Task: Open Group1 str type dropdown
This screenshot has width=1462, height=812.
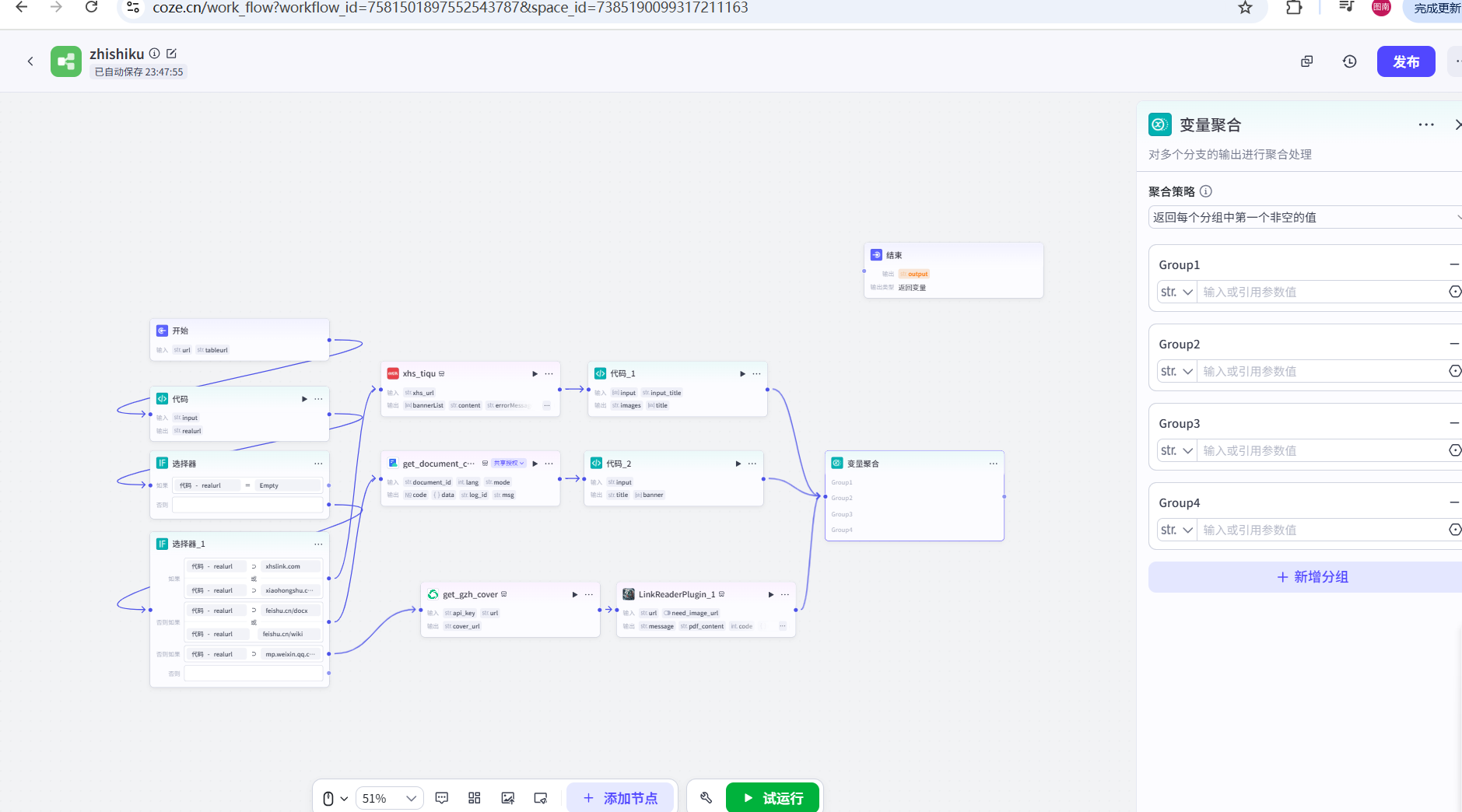Action: [x=1176, y=292]
